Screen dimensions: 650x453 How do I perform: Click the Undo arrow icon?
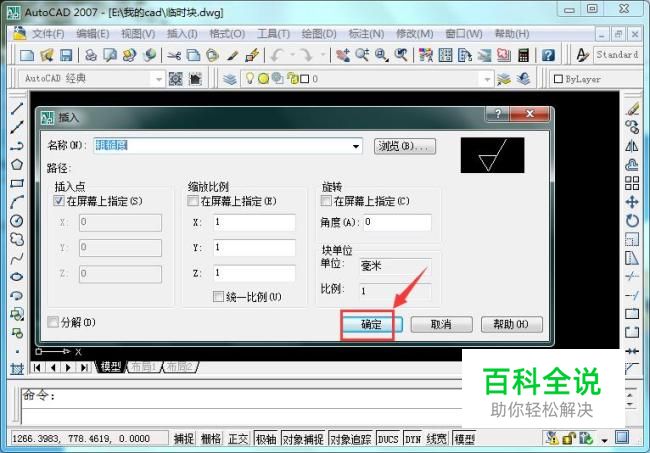[x=276, y=55]
